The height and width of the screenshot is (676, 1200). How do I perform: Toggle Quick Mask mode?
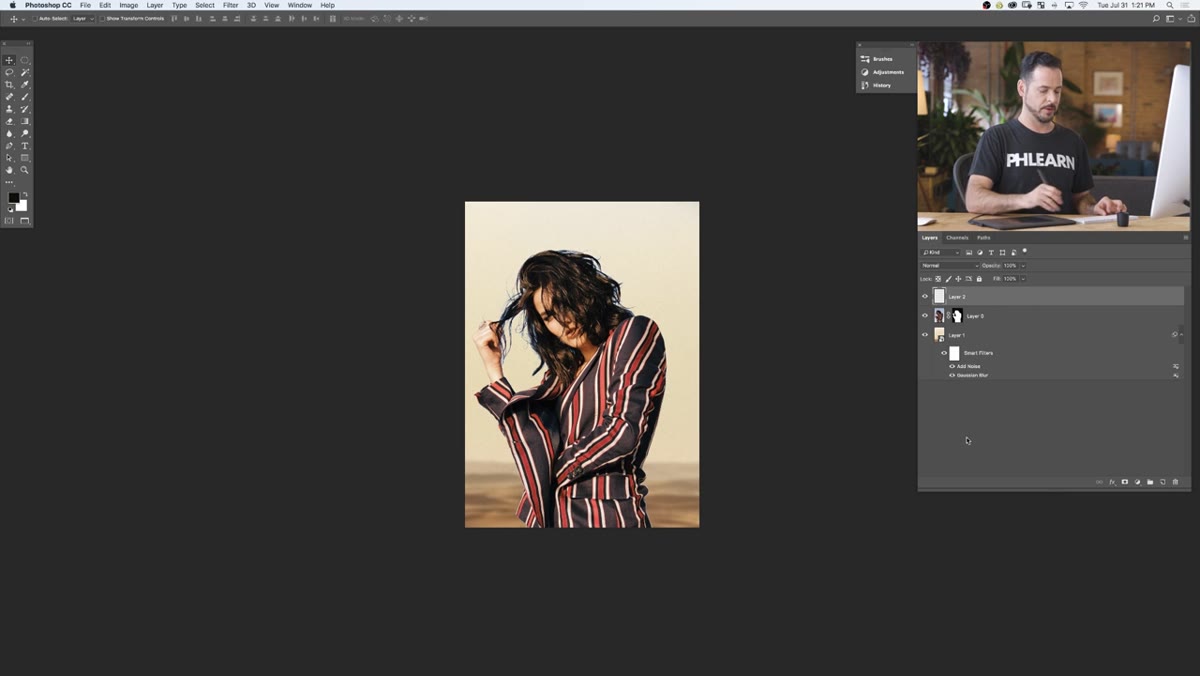[x=9, y=220]
